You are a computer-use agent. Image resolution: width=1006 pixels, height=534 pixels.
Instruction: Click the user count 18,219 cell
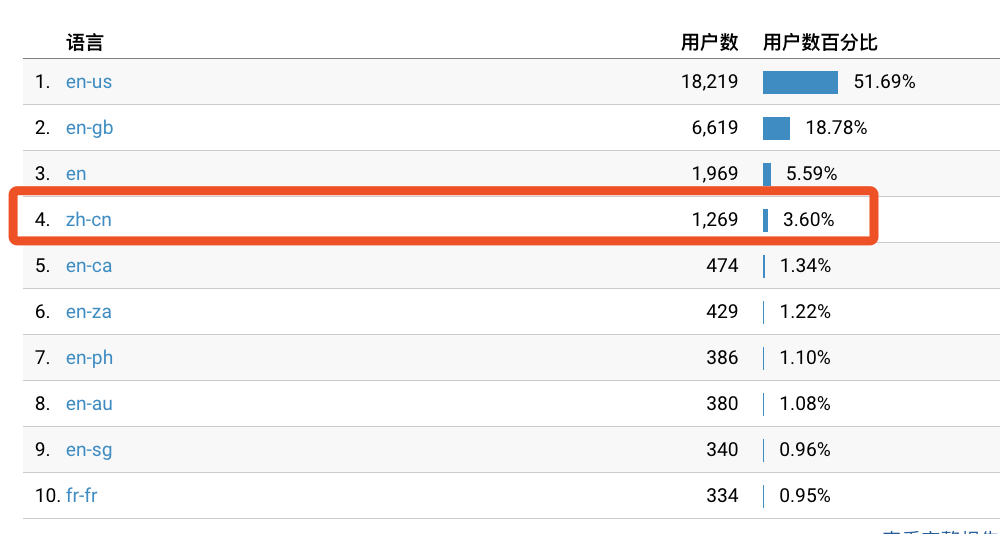point(710,82)
